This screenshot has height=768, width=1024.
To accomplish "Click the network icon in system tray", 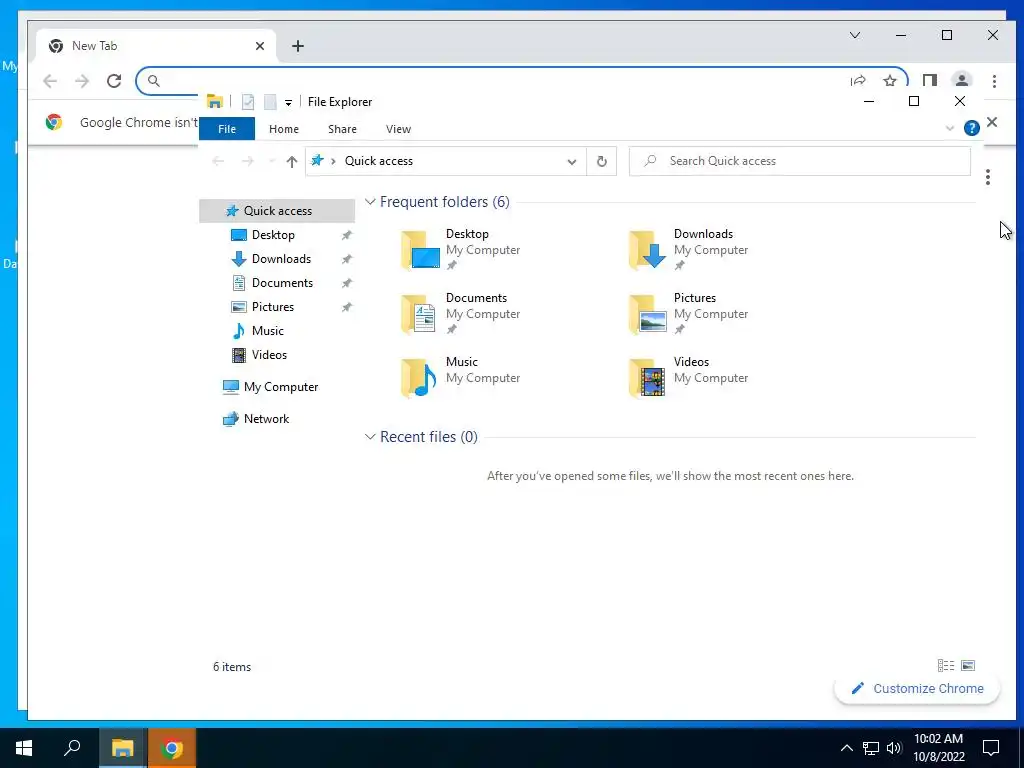I will (x=871, y=748).
